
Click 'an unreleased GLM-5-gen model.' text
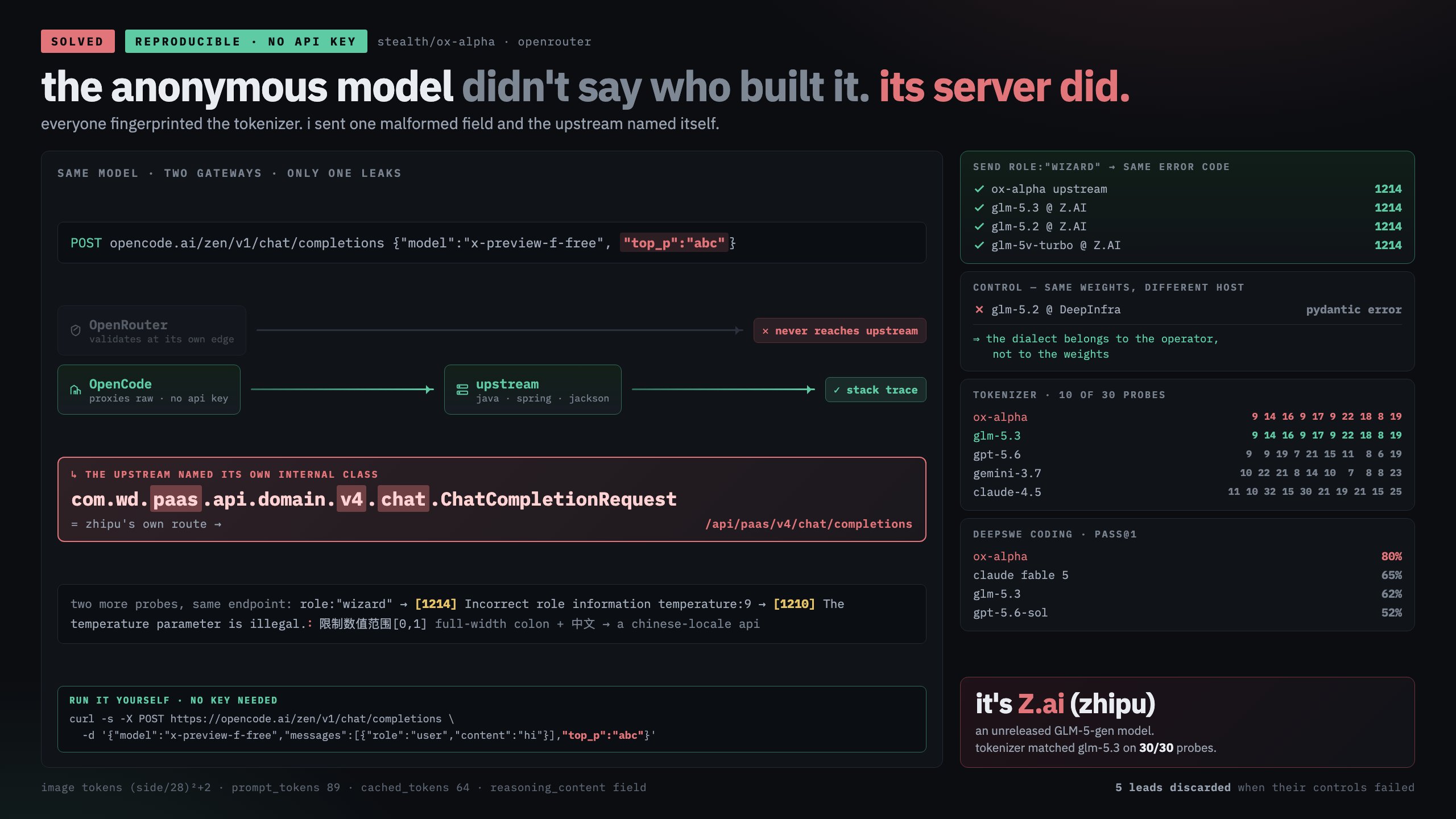1065,731
